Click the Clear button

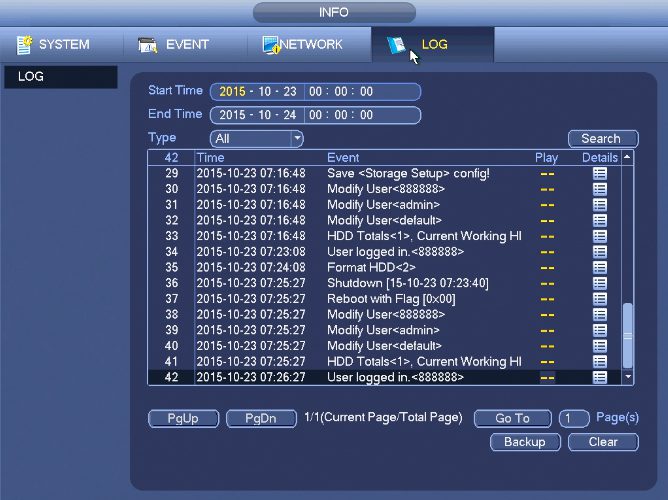[x=603, y=442]
